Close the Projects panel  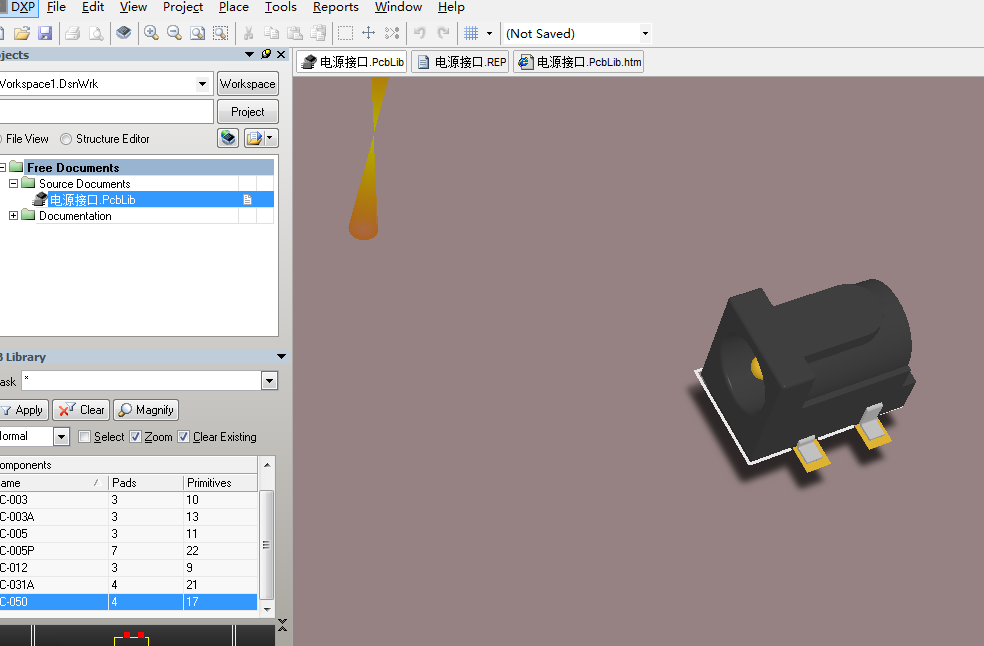[x=281, y=55]
